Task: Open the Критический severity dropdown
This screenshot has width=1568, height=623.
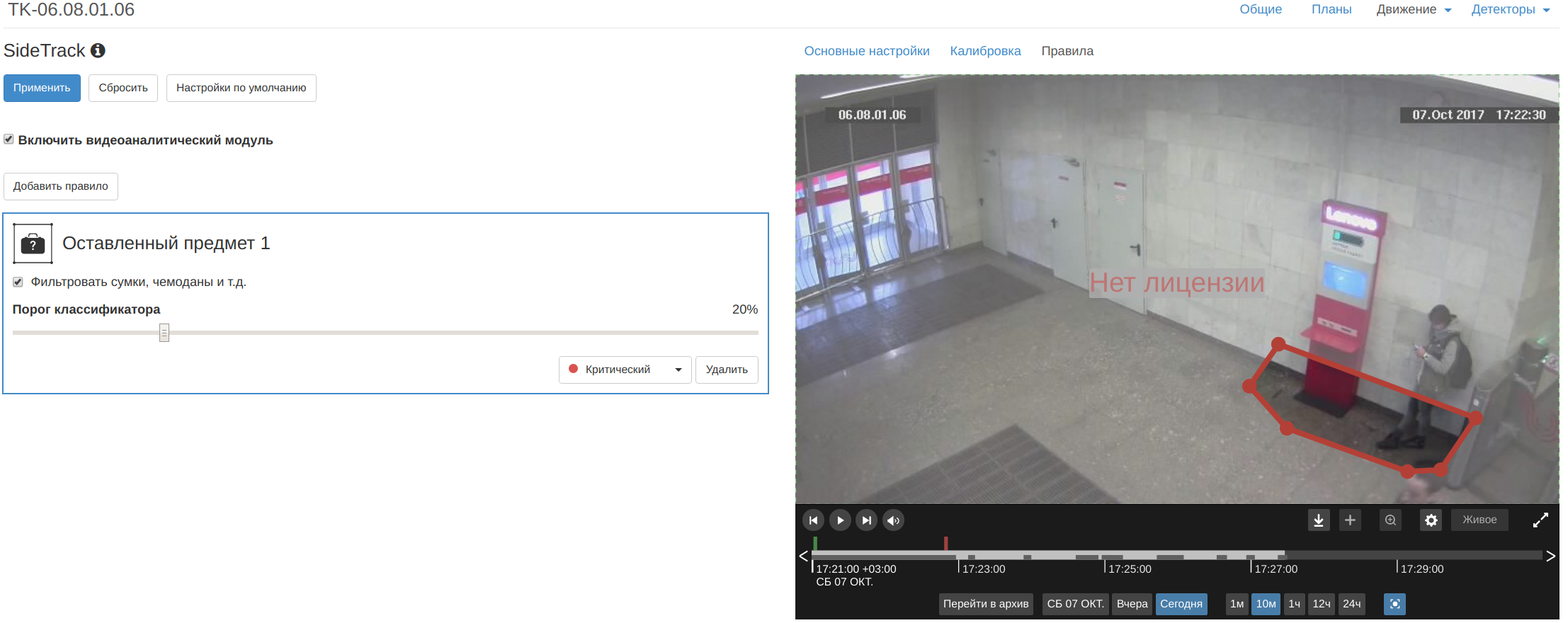Action: 625,370
